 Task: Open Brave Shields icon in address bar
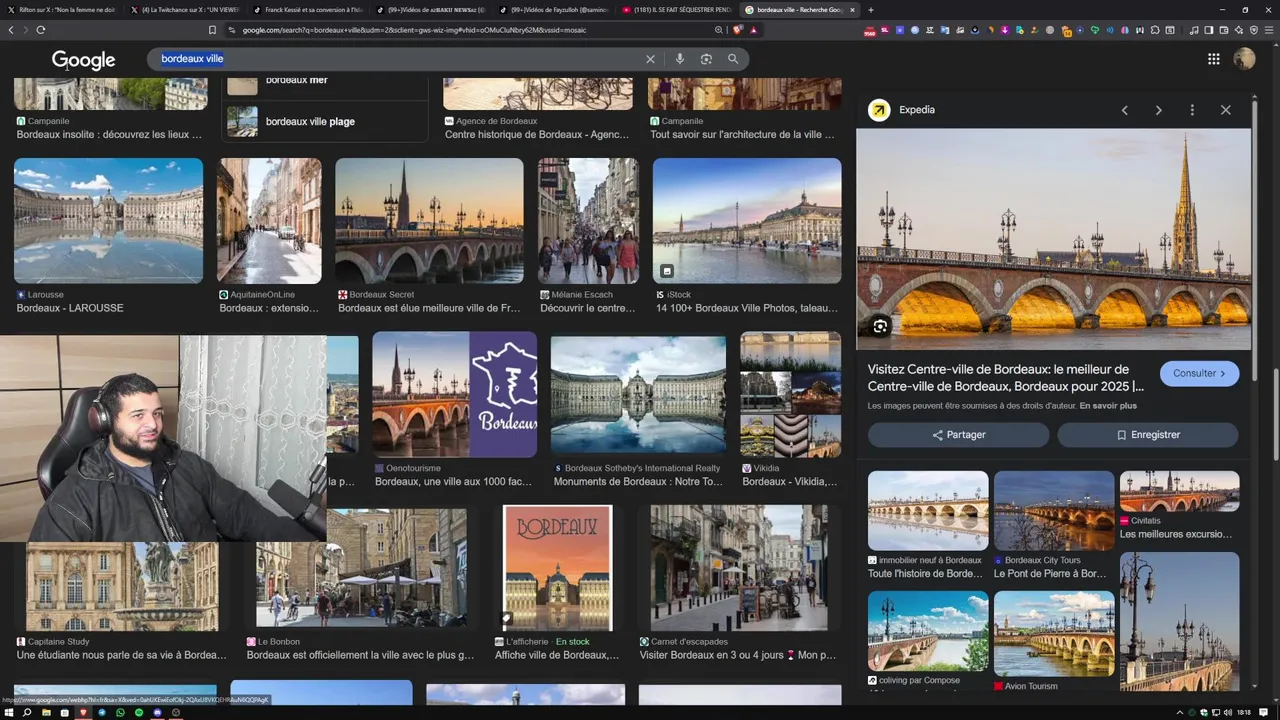click(x=738, y=30)
